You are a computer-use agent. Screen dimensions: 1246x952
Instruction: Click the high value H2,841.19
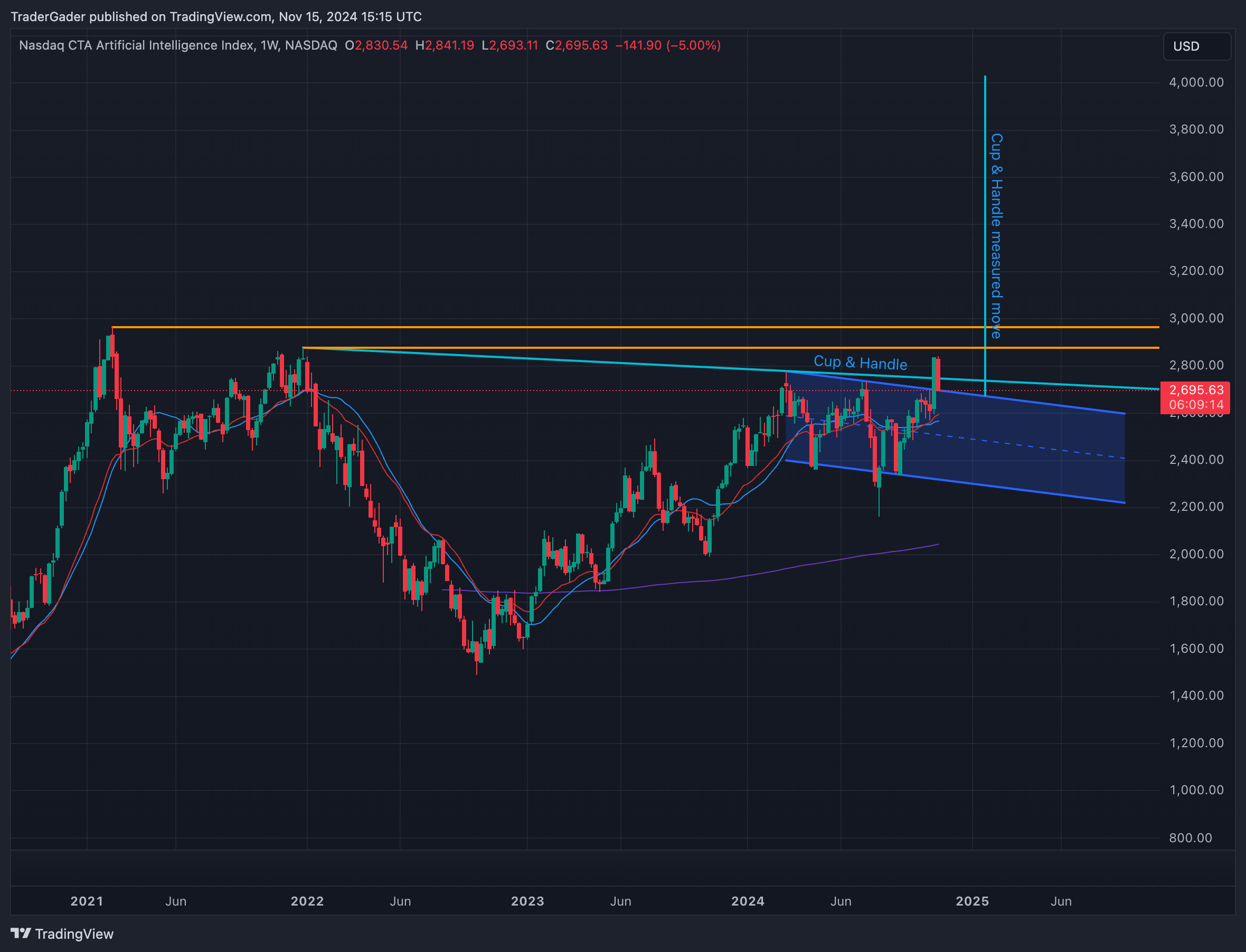[x=445, y=45]
